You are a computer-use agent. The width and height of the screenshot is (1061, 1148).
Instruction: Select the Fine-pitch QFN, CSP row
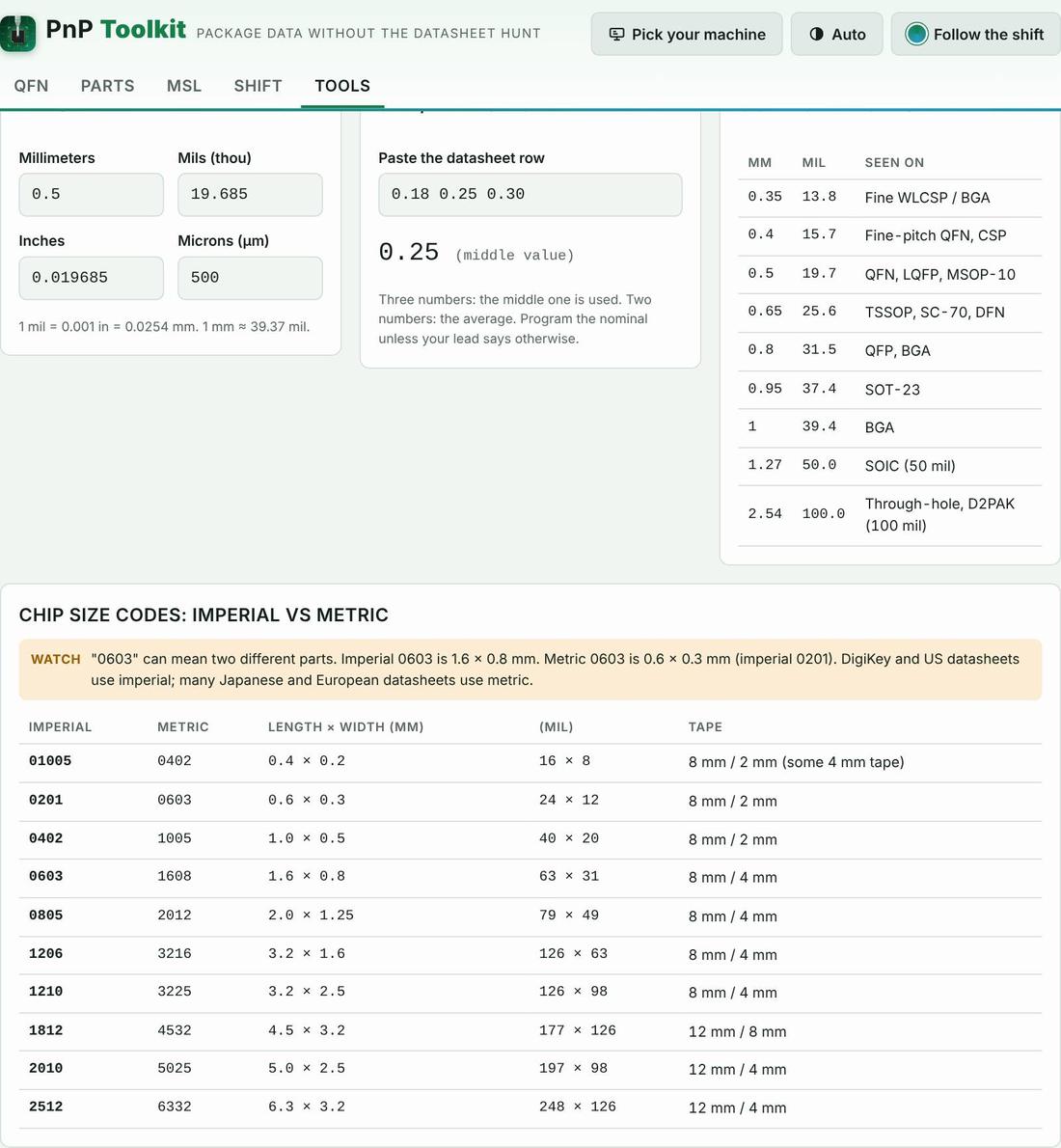[889, 235]
